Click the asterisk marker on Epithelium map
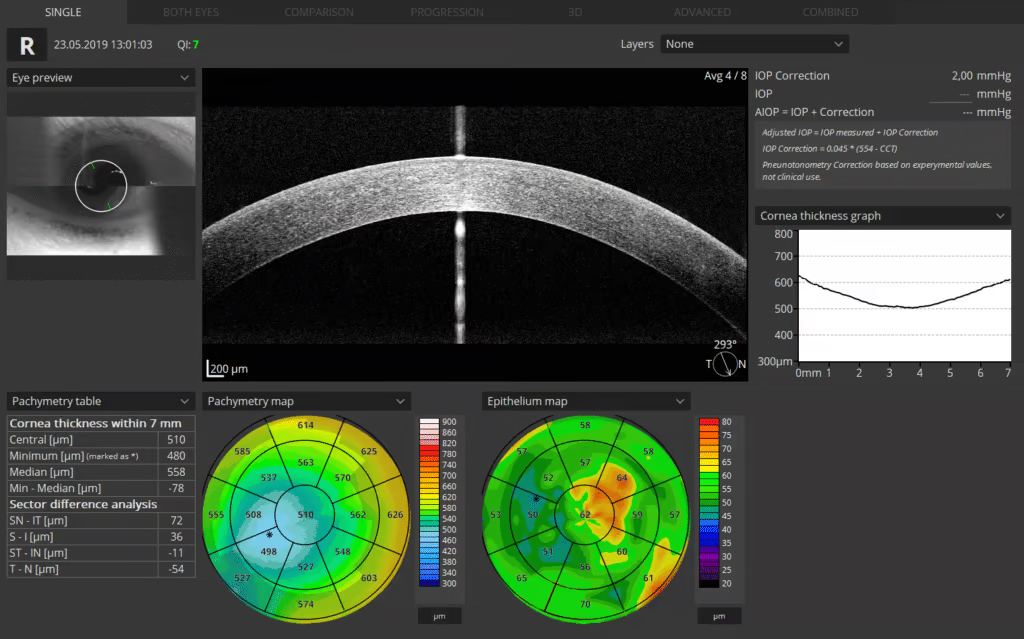The width and height of the screenshot is (1024, 639). [536, 498]
